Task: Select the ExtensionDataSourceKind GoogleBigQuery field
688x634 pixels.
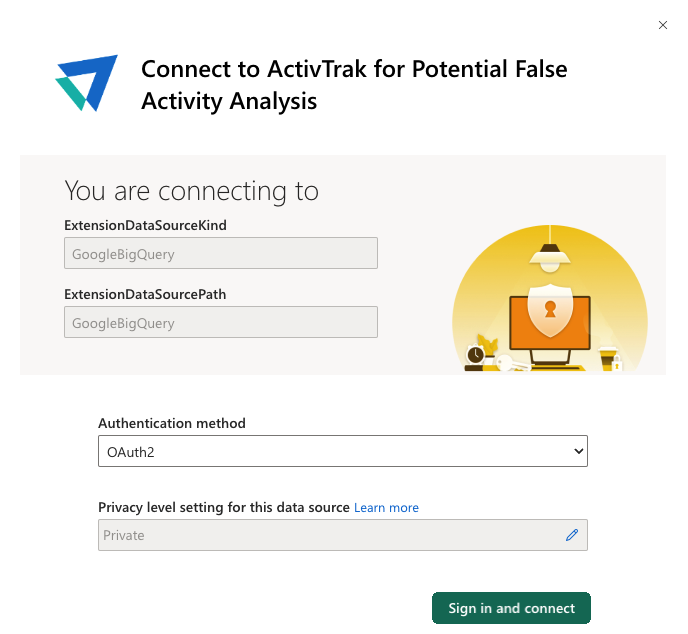Action: point(221,253)
